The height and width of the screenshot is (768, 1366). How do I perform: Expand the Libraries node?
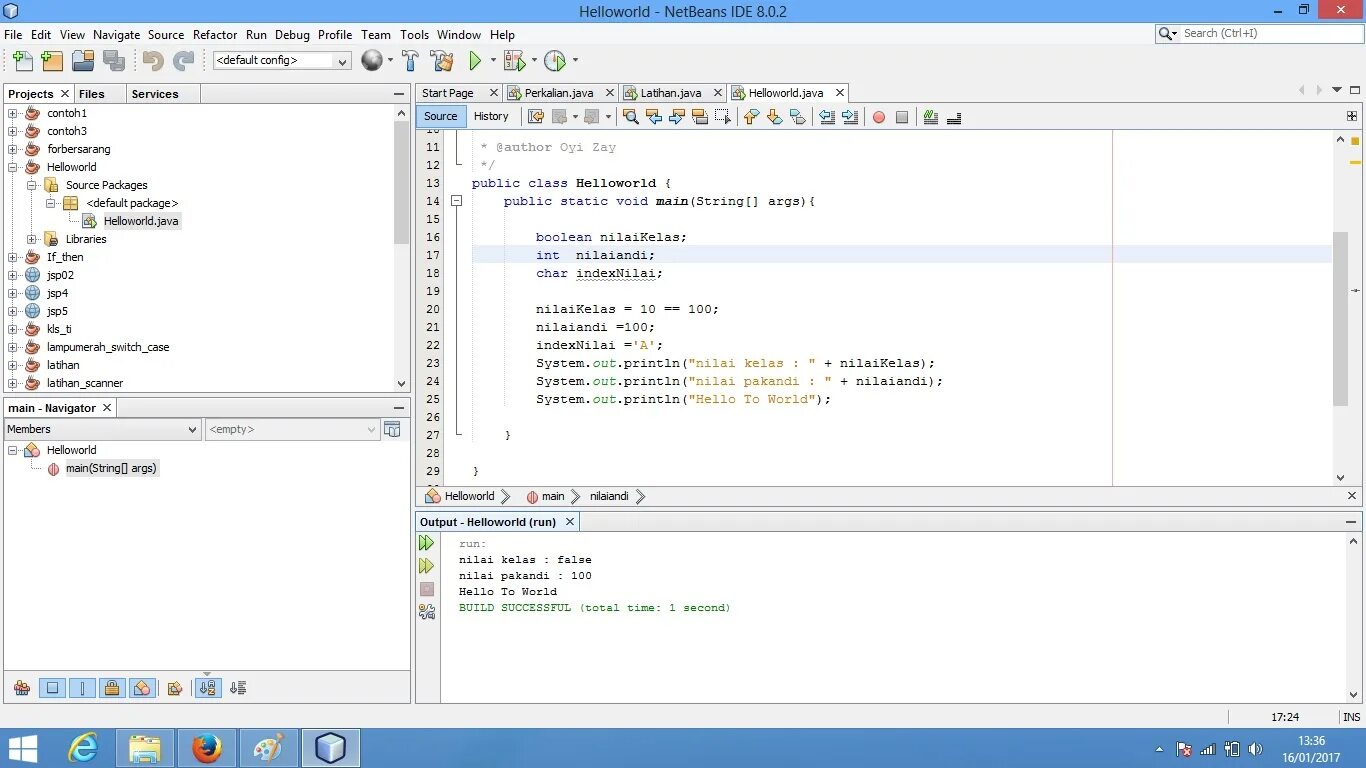click(x=32, y=239)
